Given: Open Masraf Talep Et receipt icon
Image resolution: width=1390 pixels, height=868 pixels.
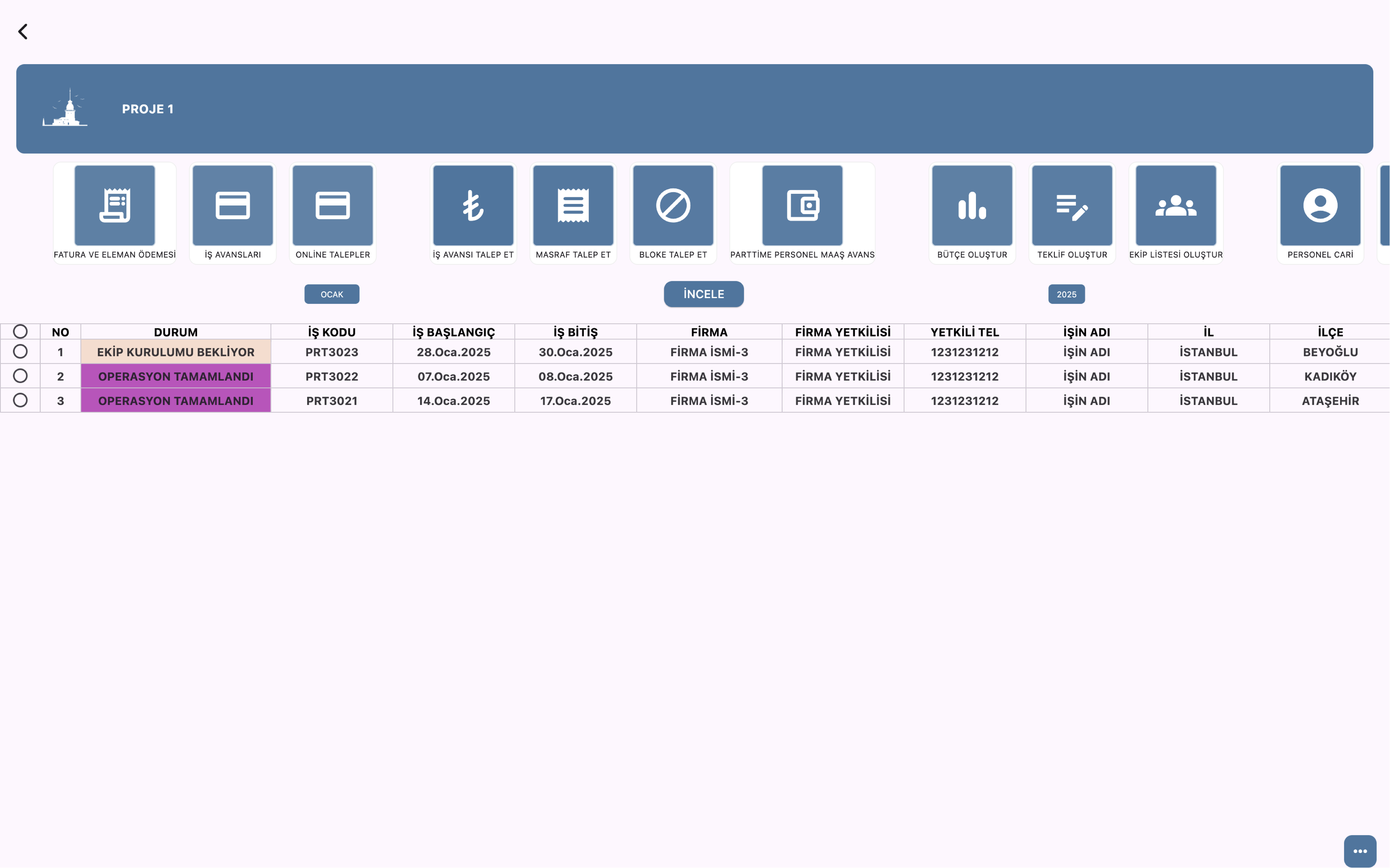Looking at the screenshot, I should click(573, 205).
